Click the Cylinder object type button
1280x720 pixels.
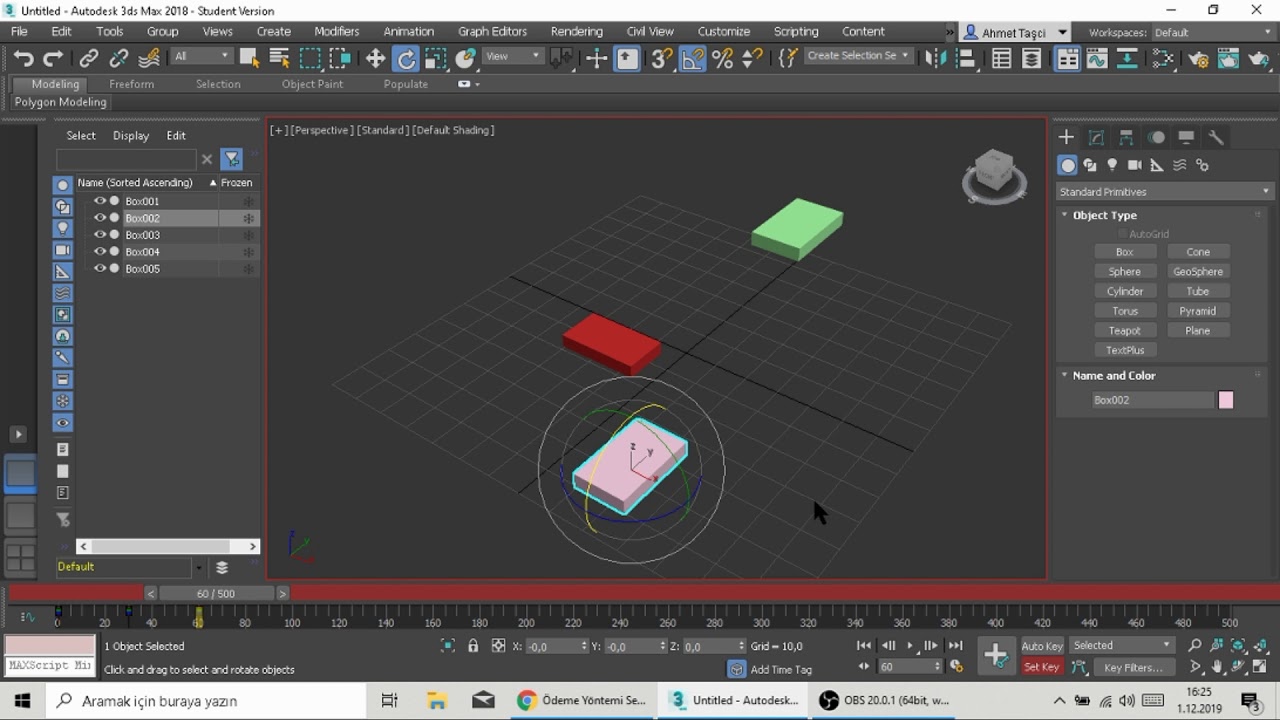tap(1125, 292)
